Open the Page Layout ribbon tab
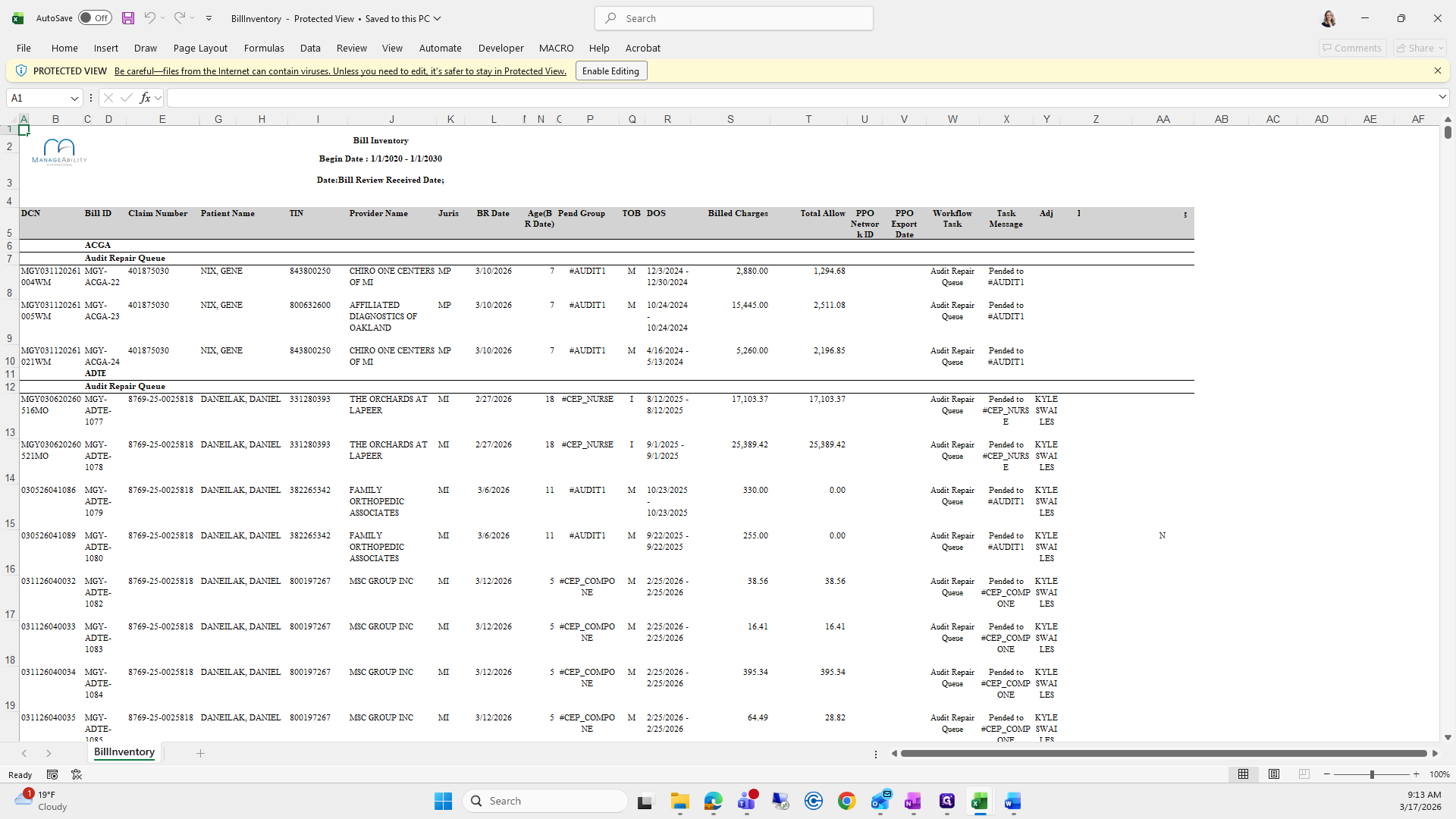1456x819 pixels. tap(200, 48)
